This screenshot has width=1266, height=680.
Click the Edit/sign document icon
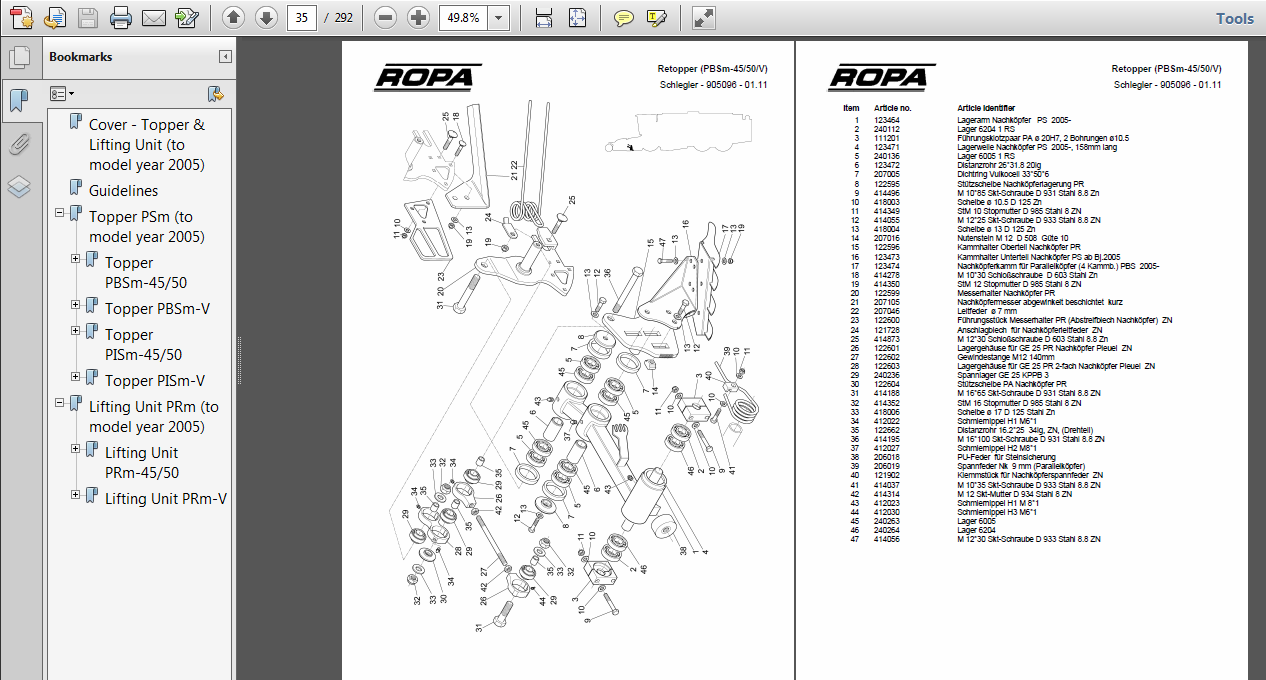point(186,17)
